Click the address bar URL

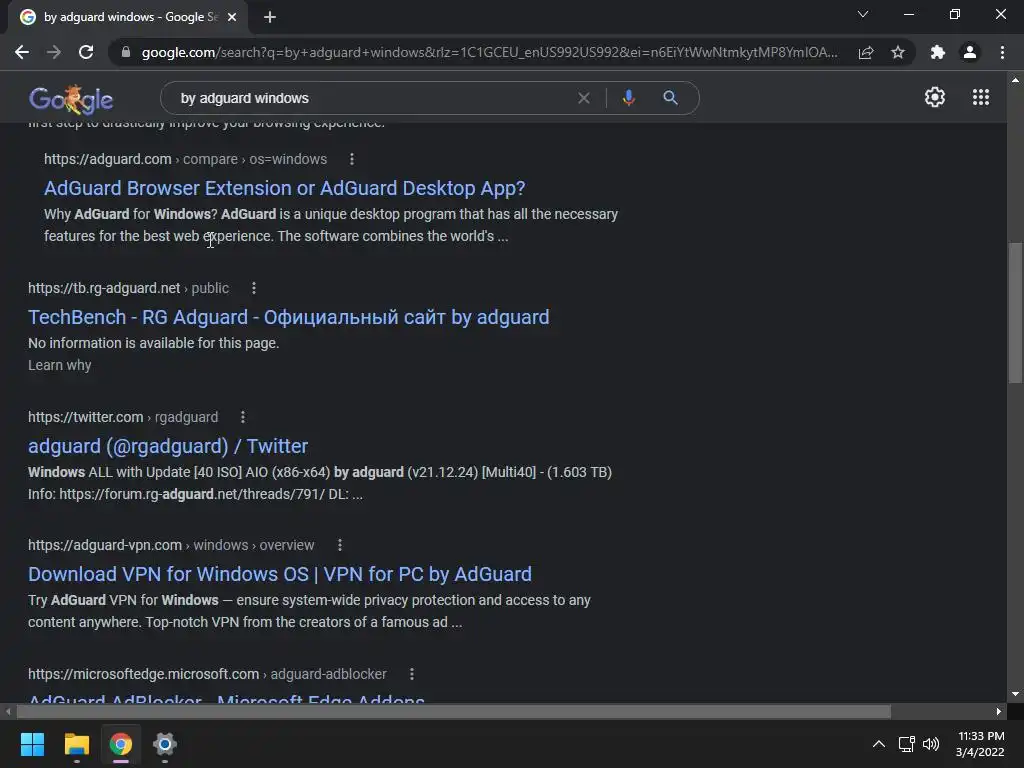coord(489,52)
